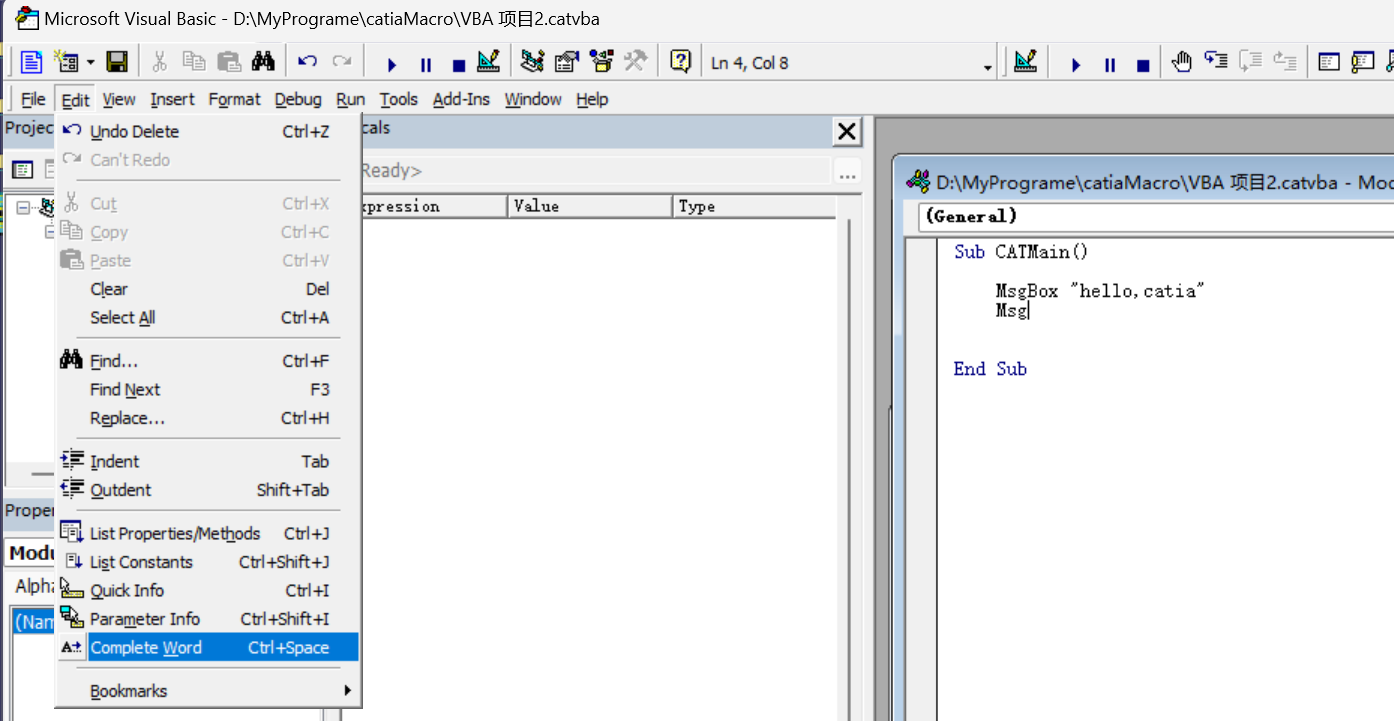The width and height of the screenshot is (1394, 721).
Task: Choose List Properties/Methods in the Edit menu
Action: (x=208, y=533)
